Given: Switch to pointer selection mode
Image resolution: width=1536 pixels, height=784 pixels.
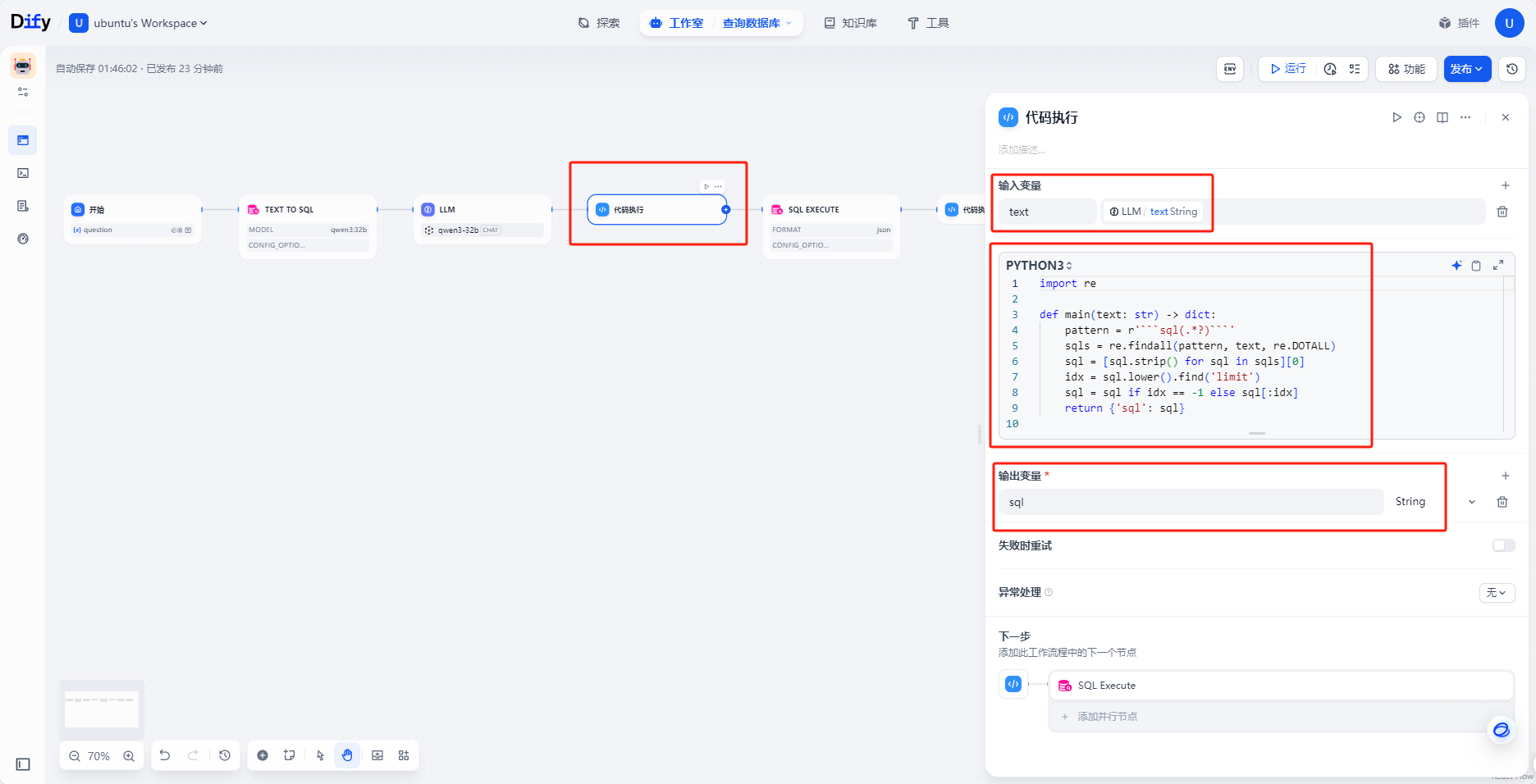Looking at the screenshot, I should pos(320,755).
